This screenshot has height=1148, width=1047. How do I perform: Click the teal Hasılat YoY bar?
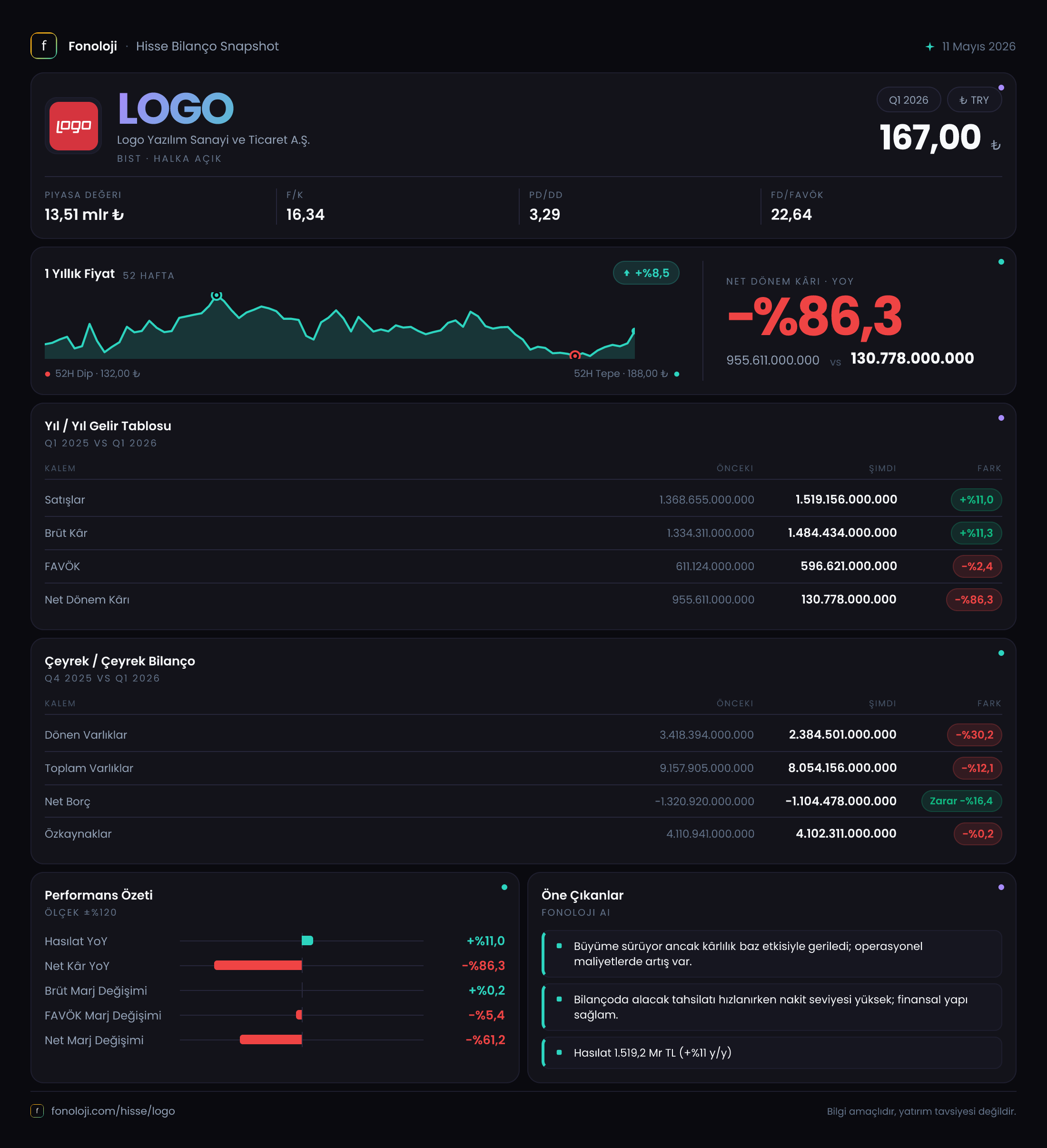pos(307,940)
